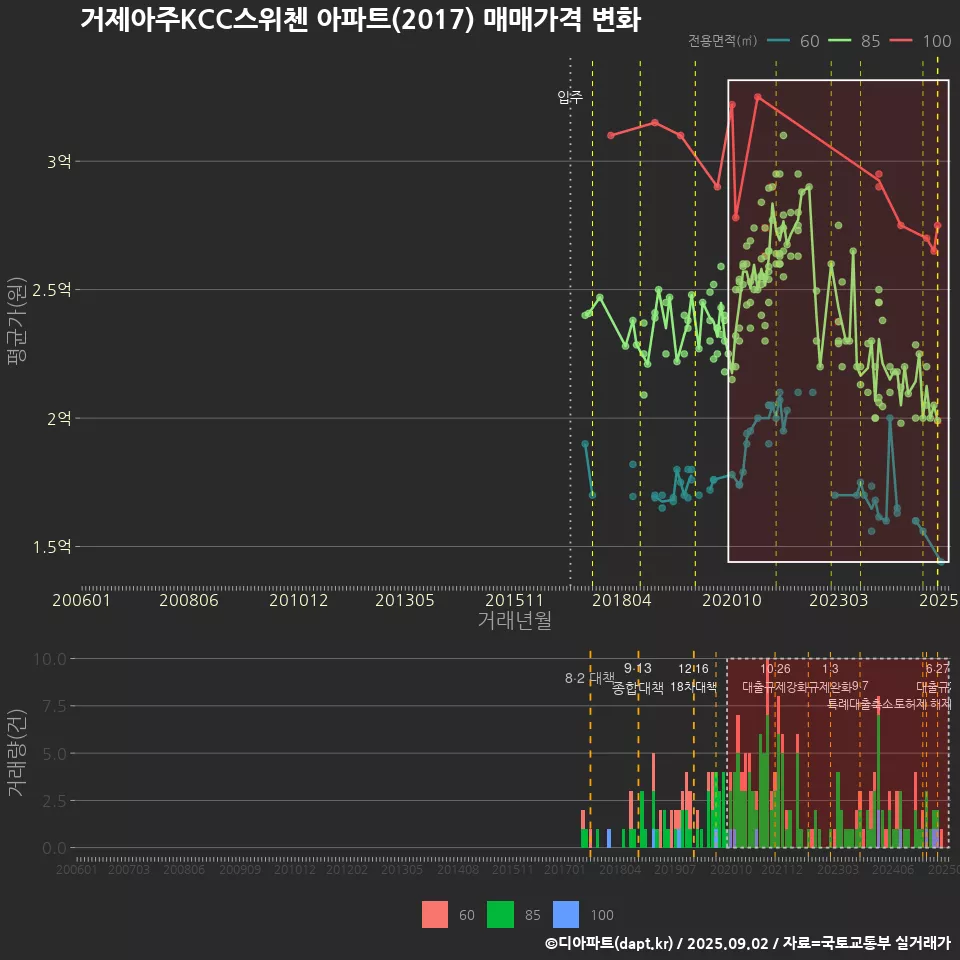Select the 전용면적(㎡) legend label
Viewport: 960px width, 960px height.
click(722, 41)
